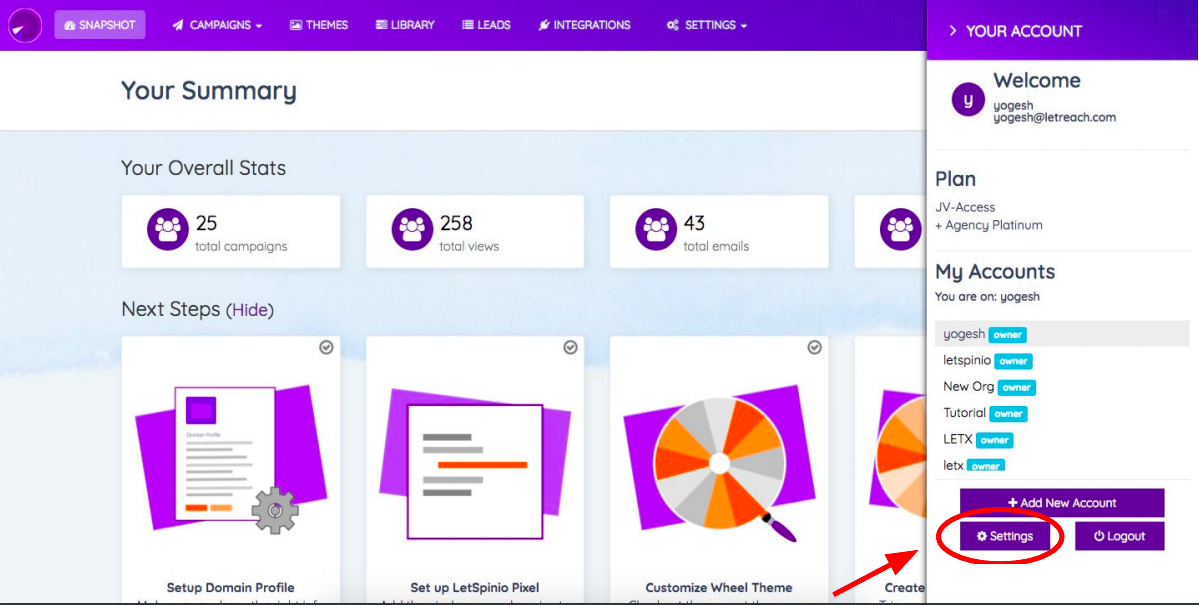The image size is (1199, 605).
Task: Open the Themes page
Action: pyautogui.click(x=319, y=25)
